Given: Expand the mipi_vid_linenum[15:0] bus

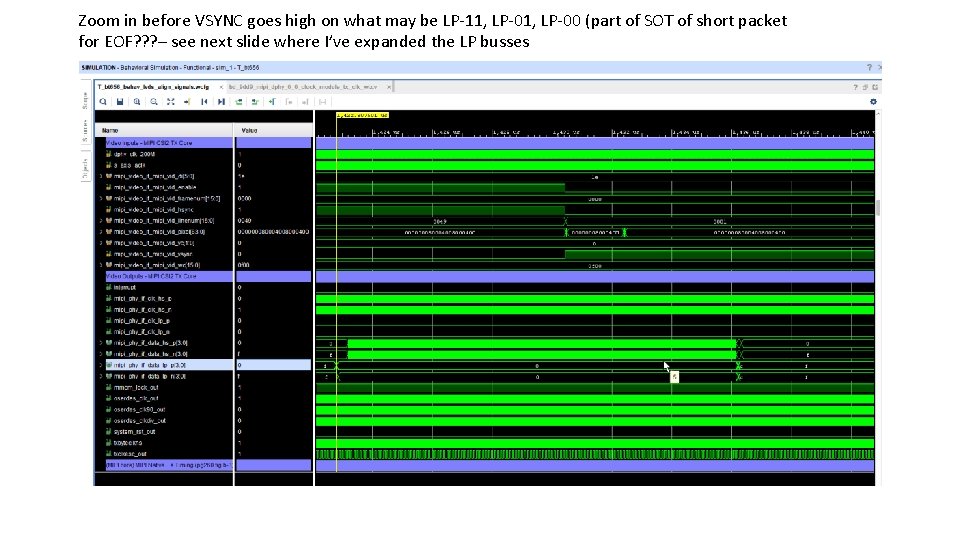Looking at the screenshot, I should point(101,220).
